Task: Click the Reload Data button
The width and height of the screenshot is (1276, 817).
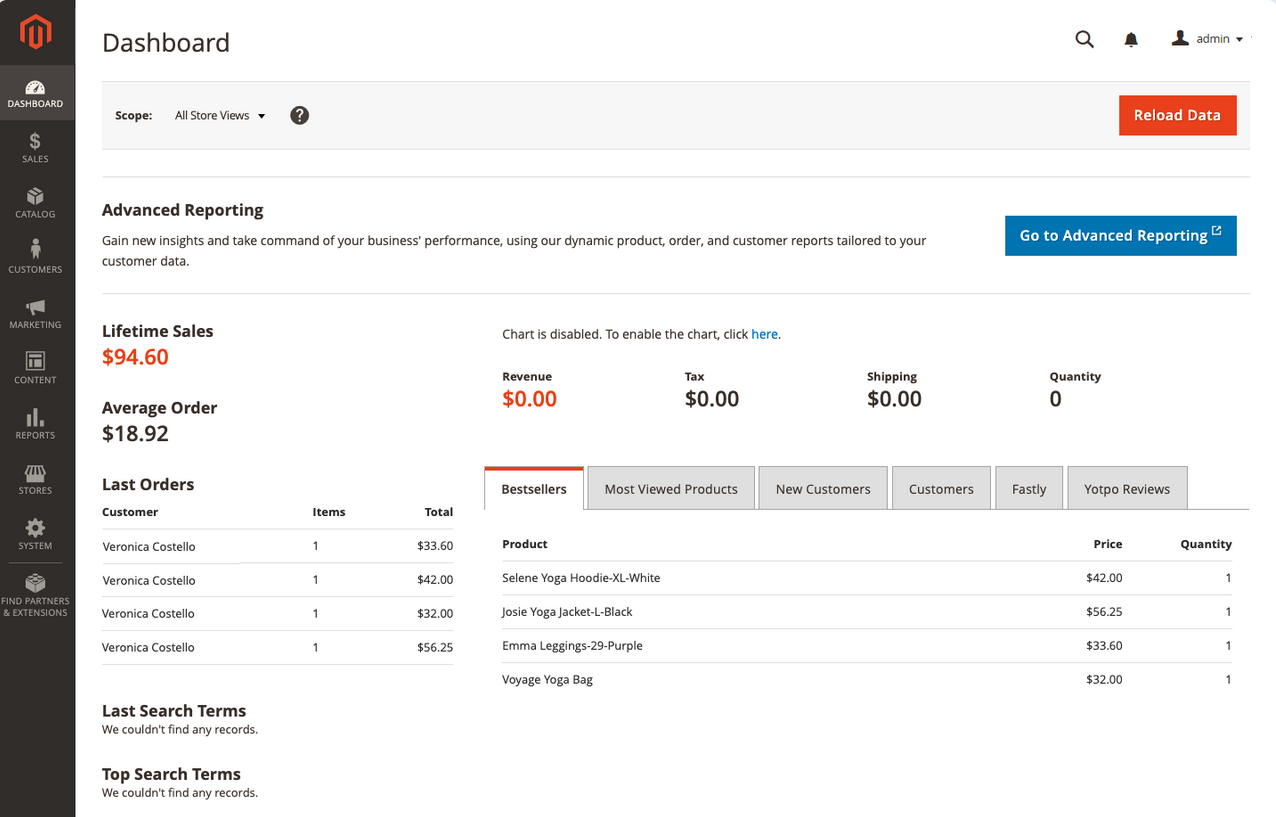Action: tap(1177, 115)
